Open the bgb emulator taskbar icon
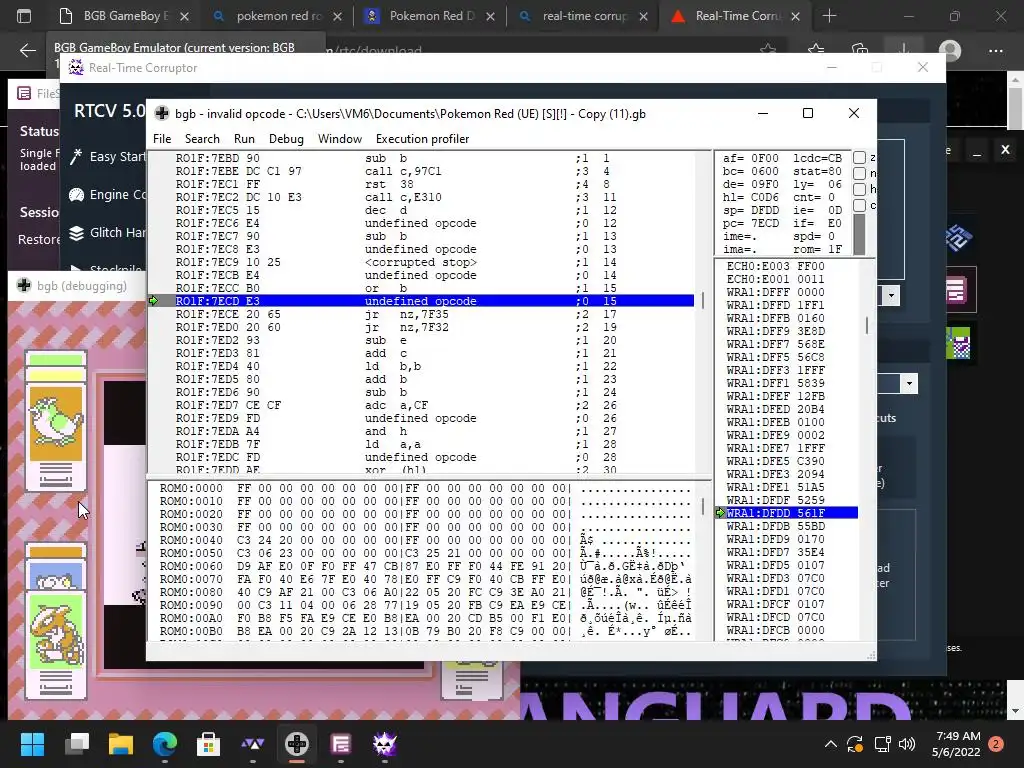1024x768 pixels. pos(296,744)
